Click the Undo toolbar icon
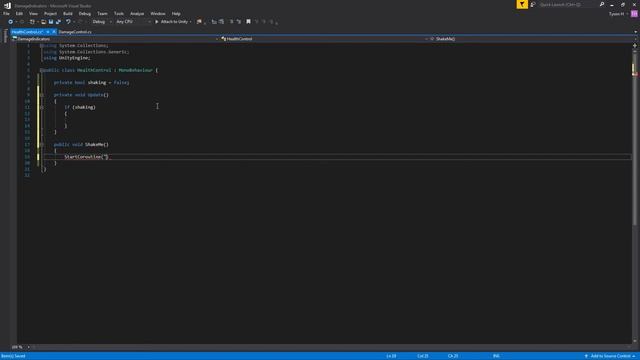Viewport: 640px width, 360px height. (68, 22)
